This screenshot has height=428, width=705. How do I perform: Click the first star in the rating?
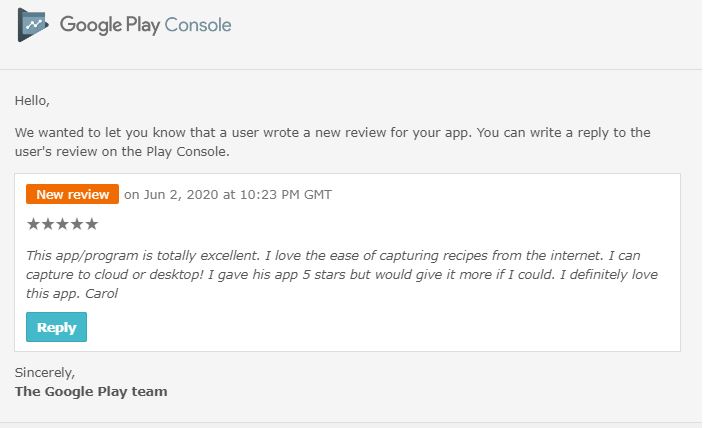pyautogui.click(x=33, y=224)
